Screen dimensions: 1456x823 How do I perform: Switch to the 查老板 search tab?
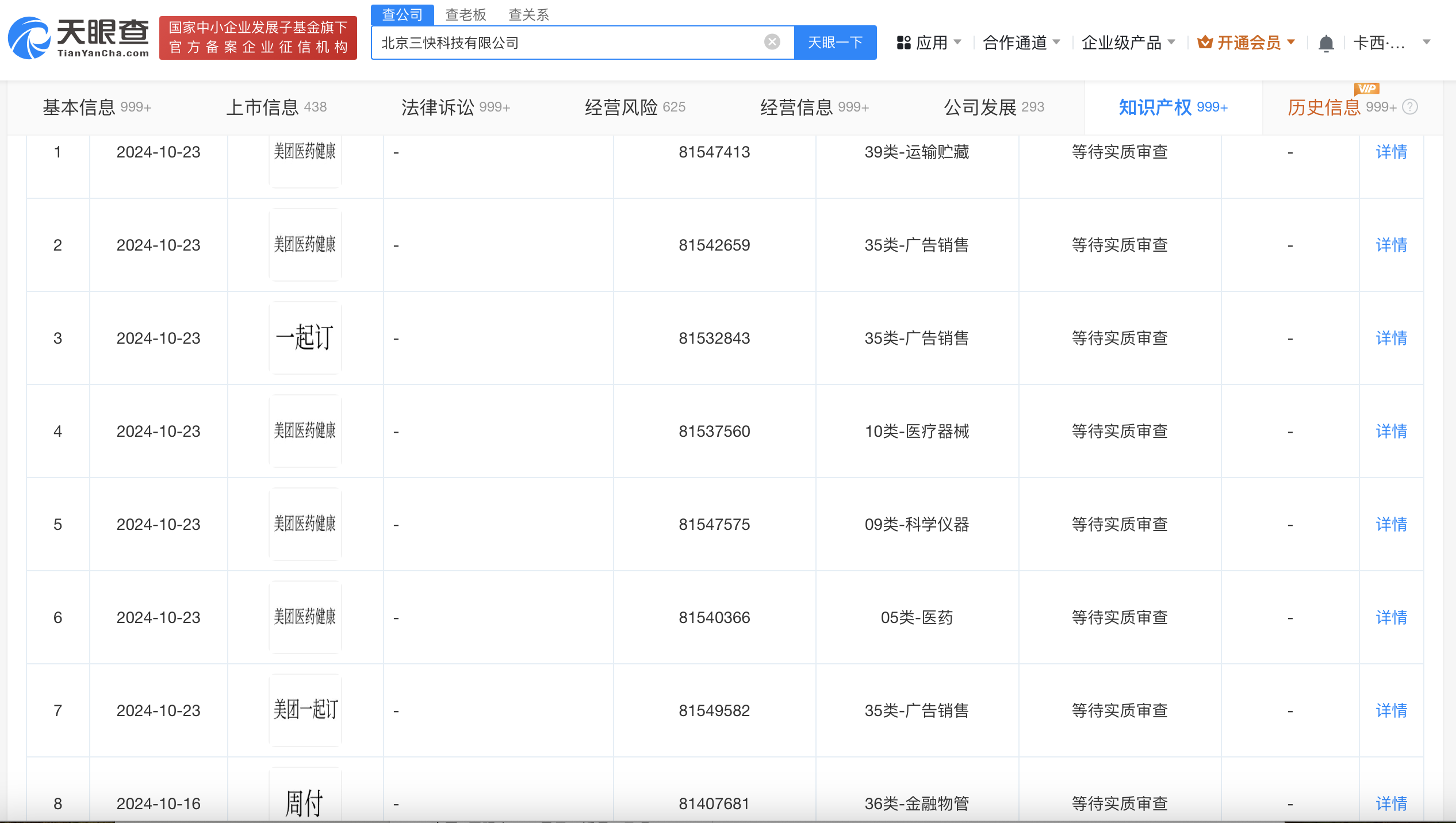coord(466,14)
